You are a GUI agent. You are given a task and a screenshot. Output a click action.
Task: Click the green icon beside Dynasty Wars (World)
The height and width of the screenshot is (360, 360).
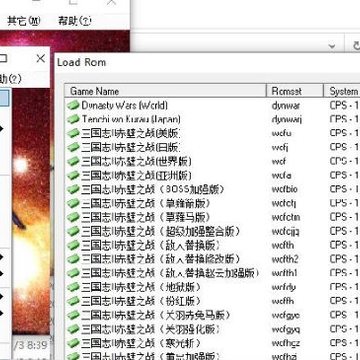pyautogui.click(x=73, y=106)
